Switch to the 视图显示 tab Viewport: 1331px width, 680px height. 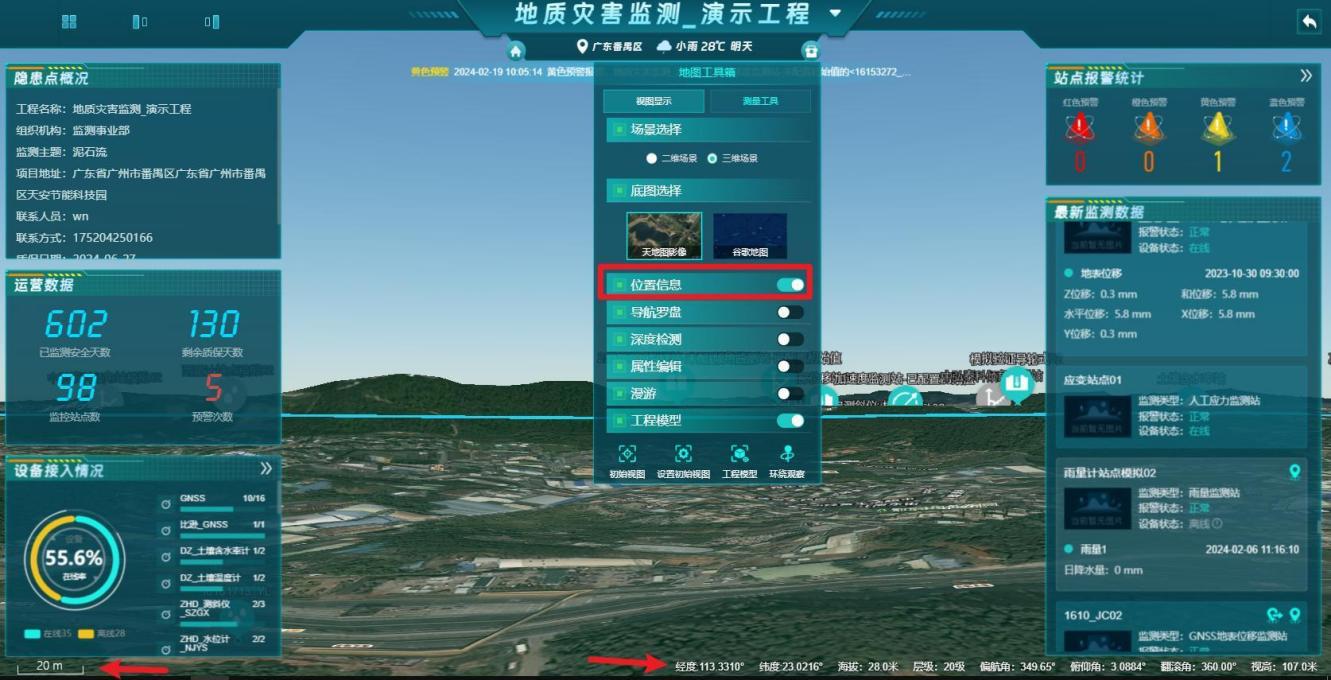(x=653, y=101)
